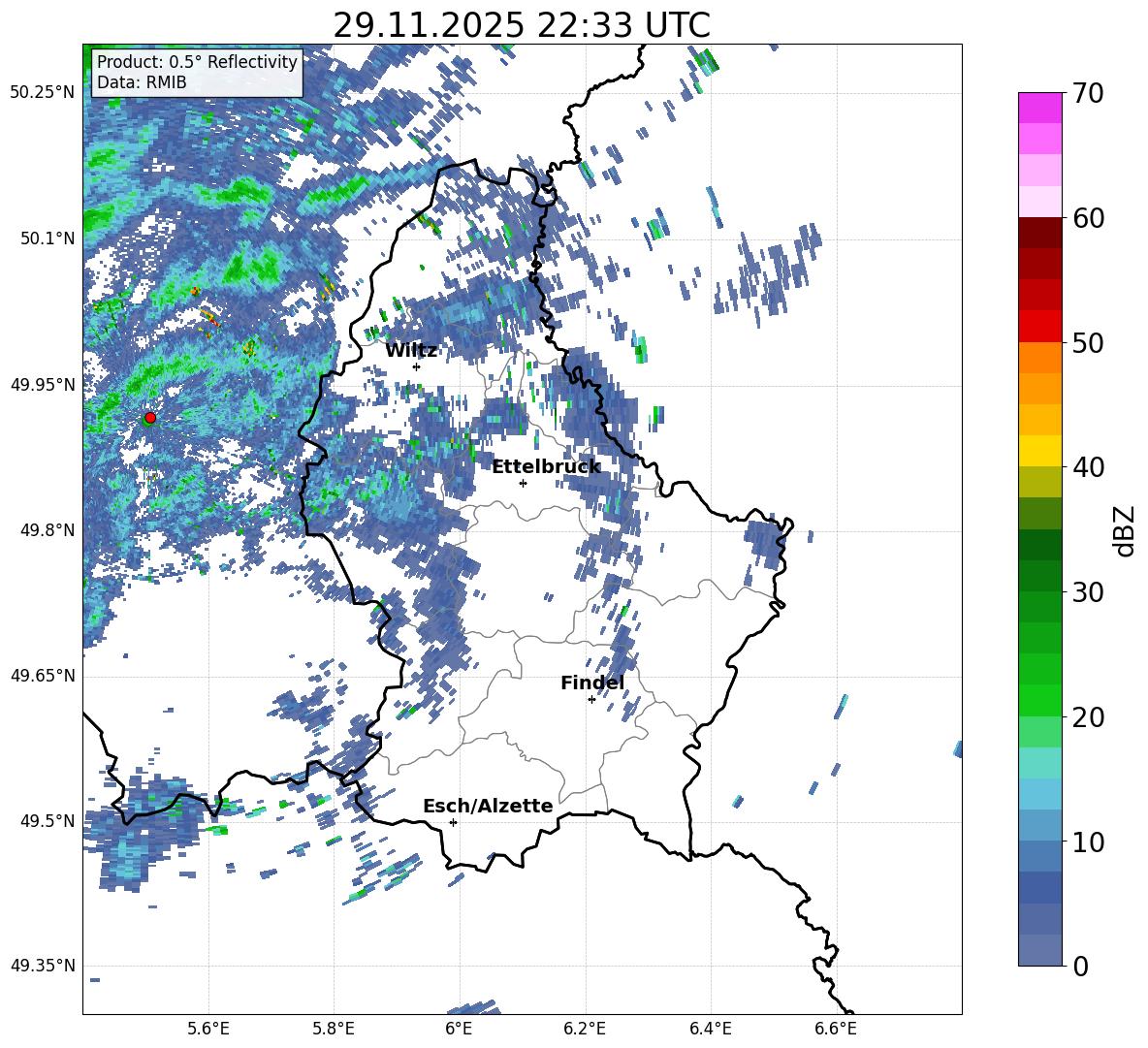Click the 49.35°N latitude label
The height and width of the screenshot is (1048, 1148).
click(x=43, y=966)
